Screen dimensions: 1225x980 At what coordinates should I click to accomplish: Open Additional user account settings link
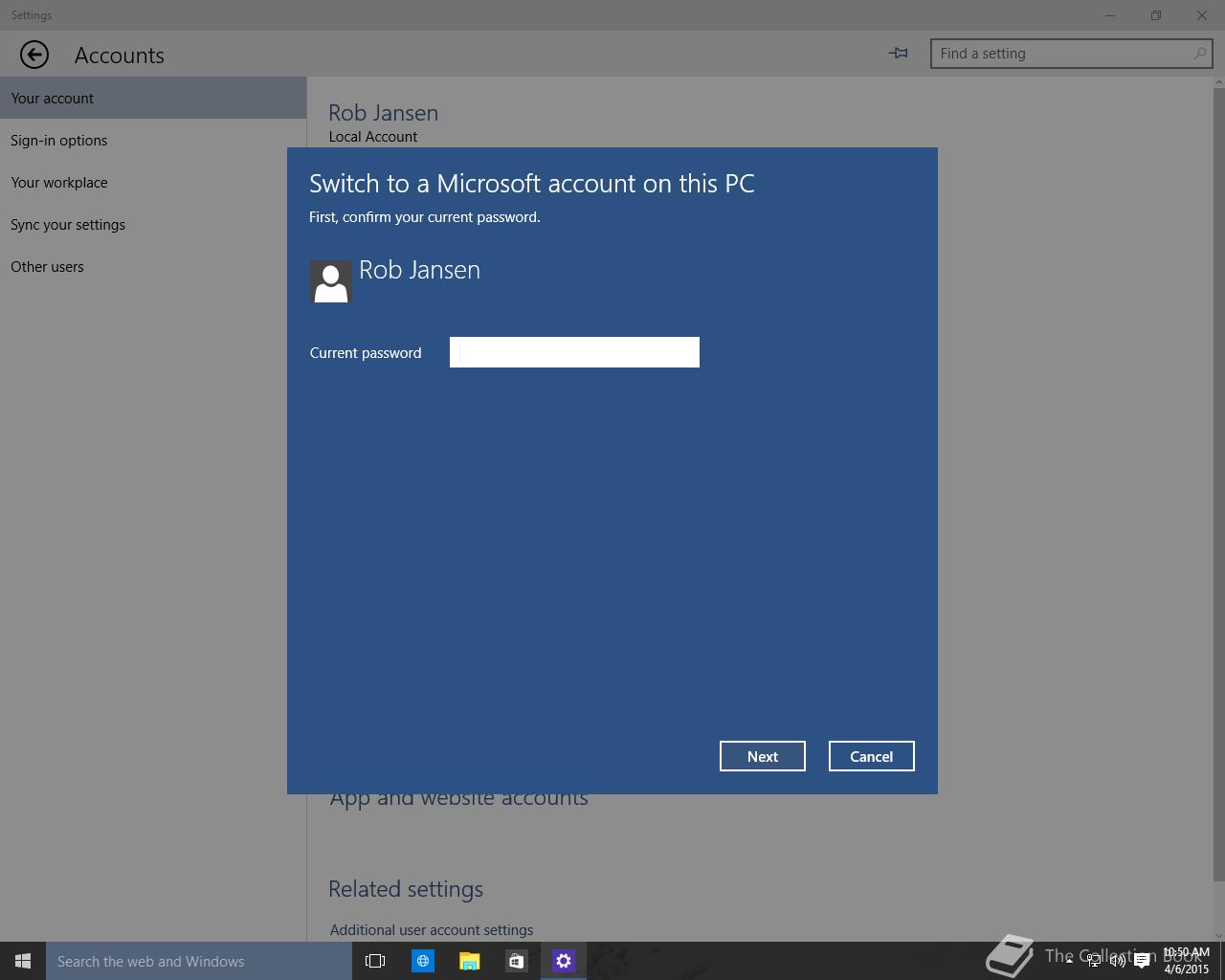[432, 929]
